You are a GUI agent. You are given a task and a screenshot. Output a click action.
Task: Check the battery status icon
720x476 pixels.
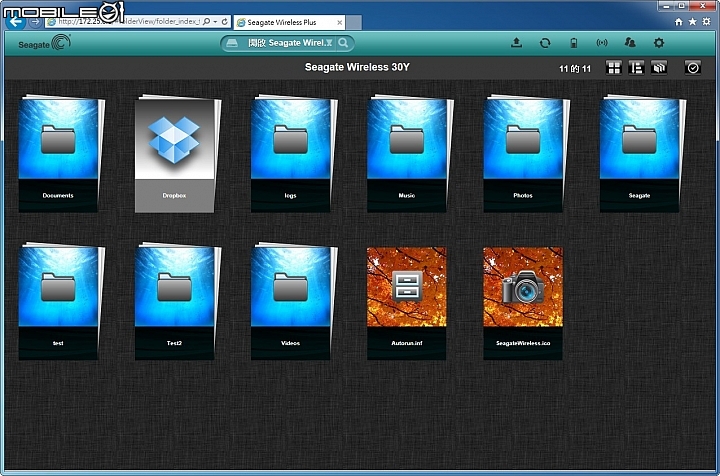click(x=573, y=43)
